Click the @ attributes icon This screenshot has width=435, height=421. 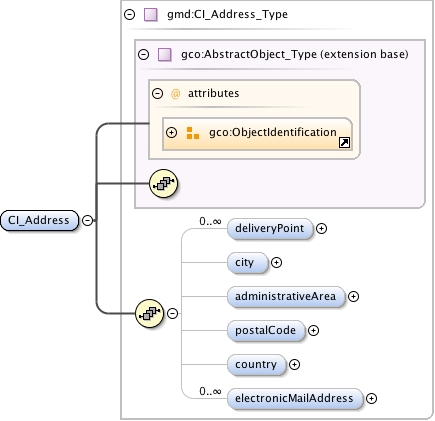pos(175,94)
